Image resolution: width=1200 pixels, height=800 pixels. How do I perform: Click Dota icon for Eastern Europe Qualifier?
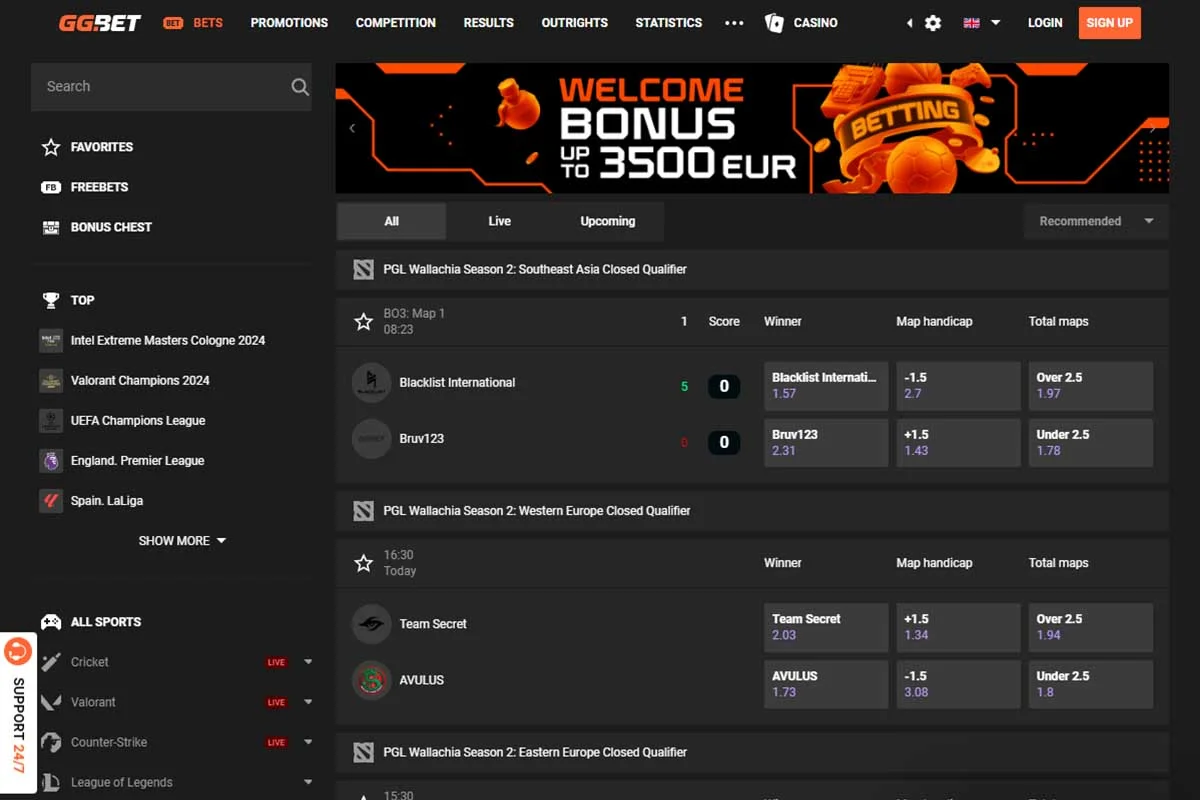pyautogui.click(x=363, y=752)
